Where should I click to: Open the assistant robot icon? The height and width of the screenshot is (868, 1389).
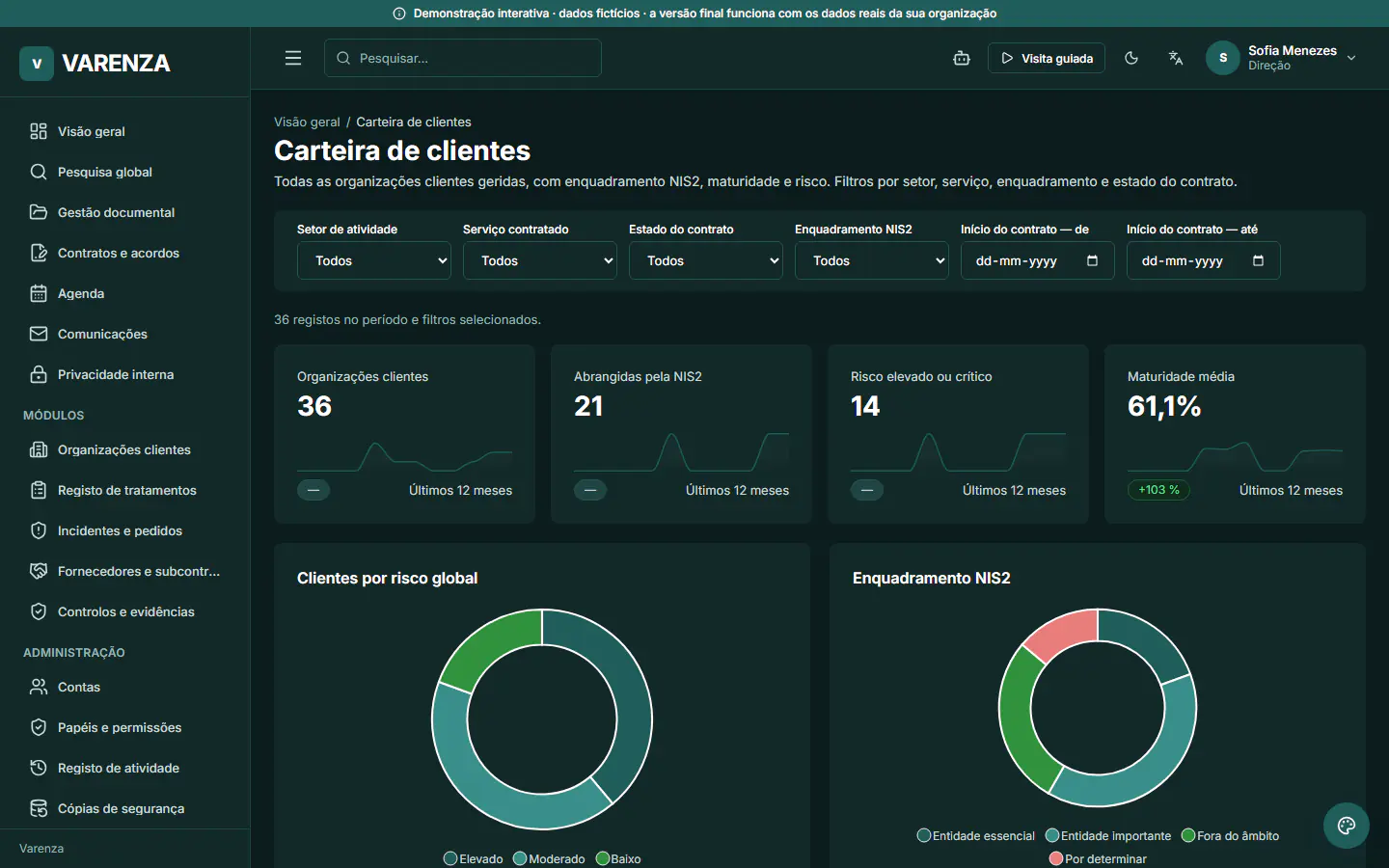[x=962, y=58]
